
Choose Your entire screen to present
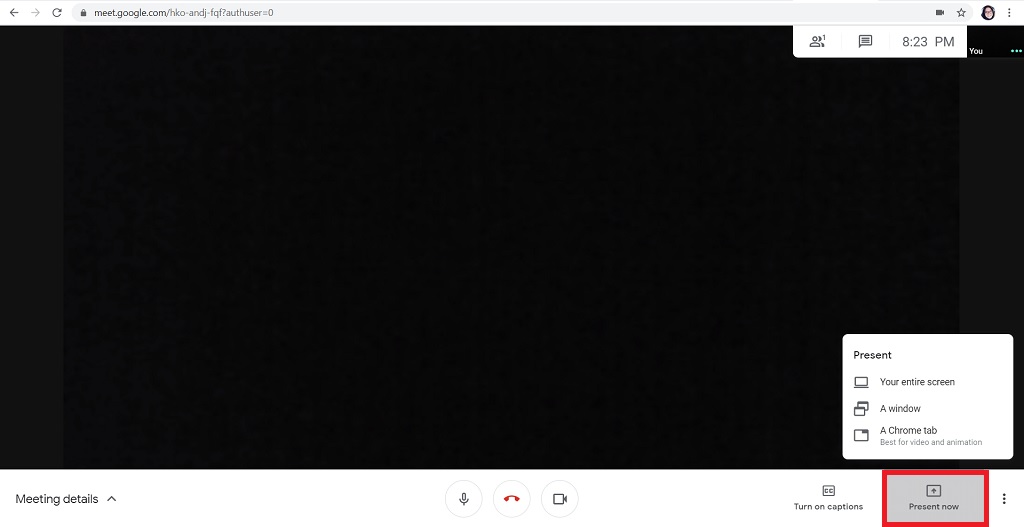916,382
